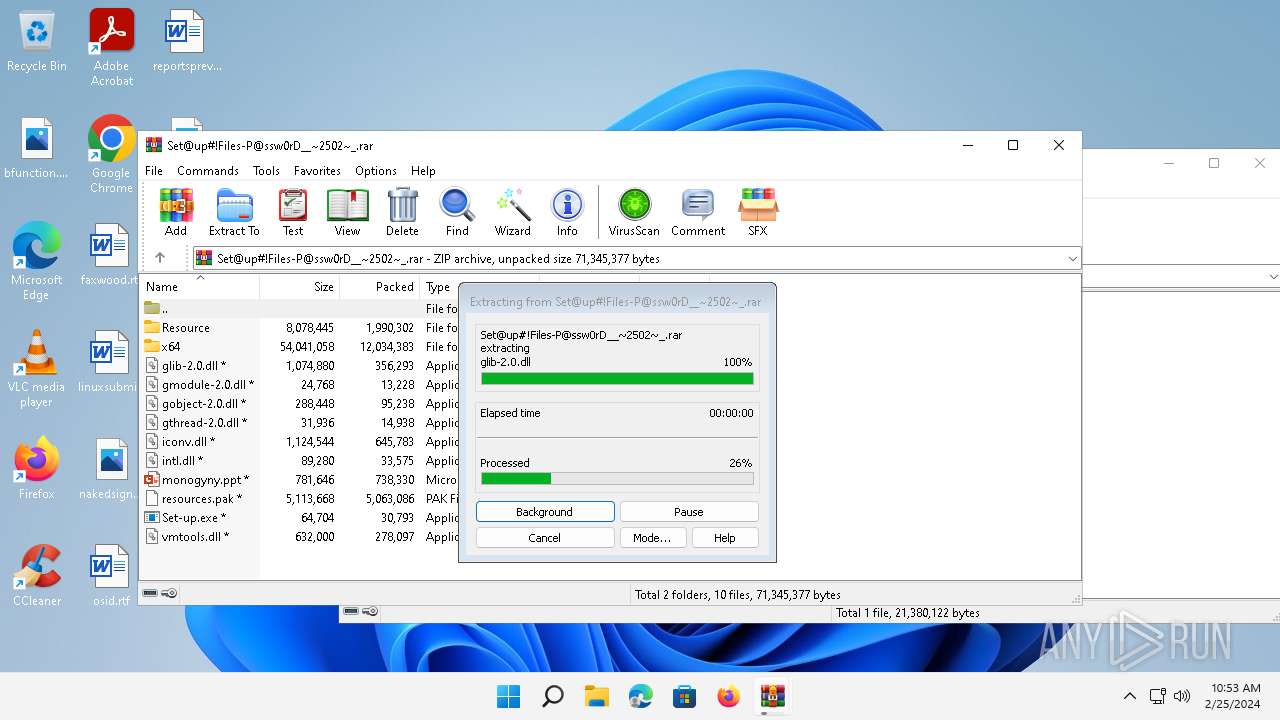The width and height of the screenshot is (1280, 720).
Task: Open the Tools menu
Action: coord(266,171)
